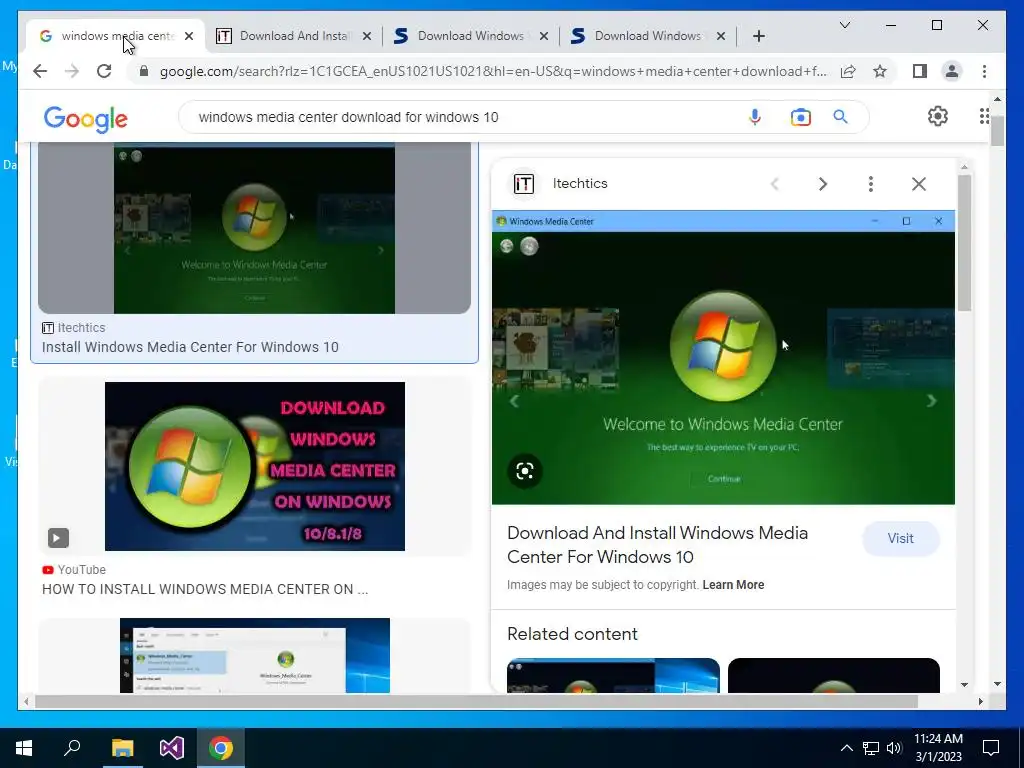The width and height of the screenshot is (1024, 768).
Task: Open notifications action center
Action: [991, 748]
